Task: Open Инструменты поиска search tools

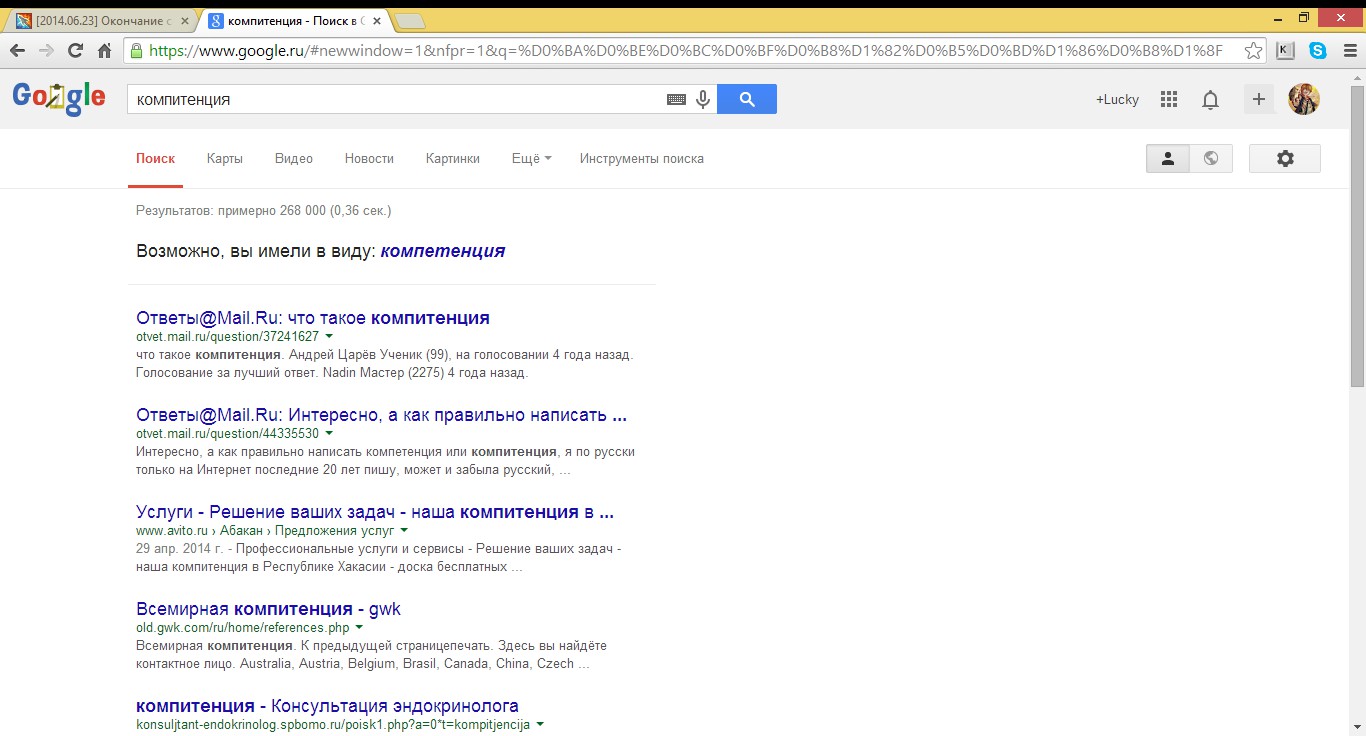Action: tap(642, 158)
